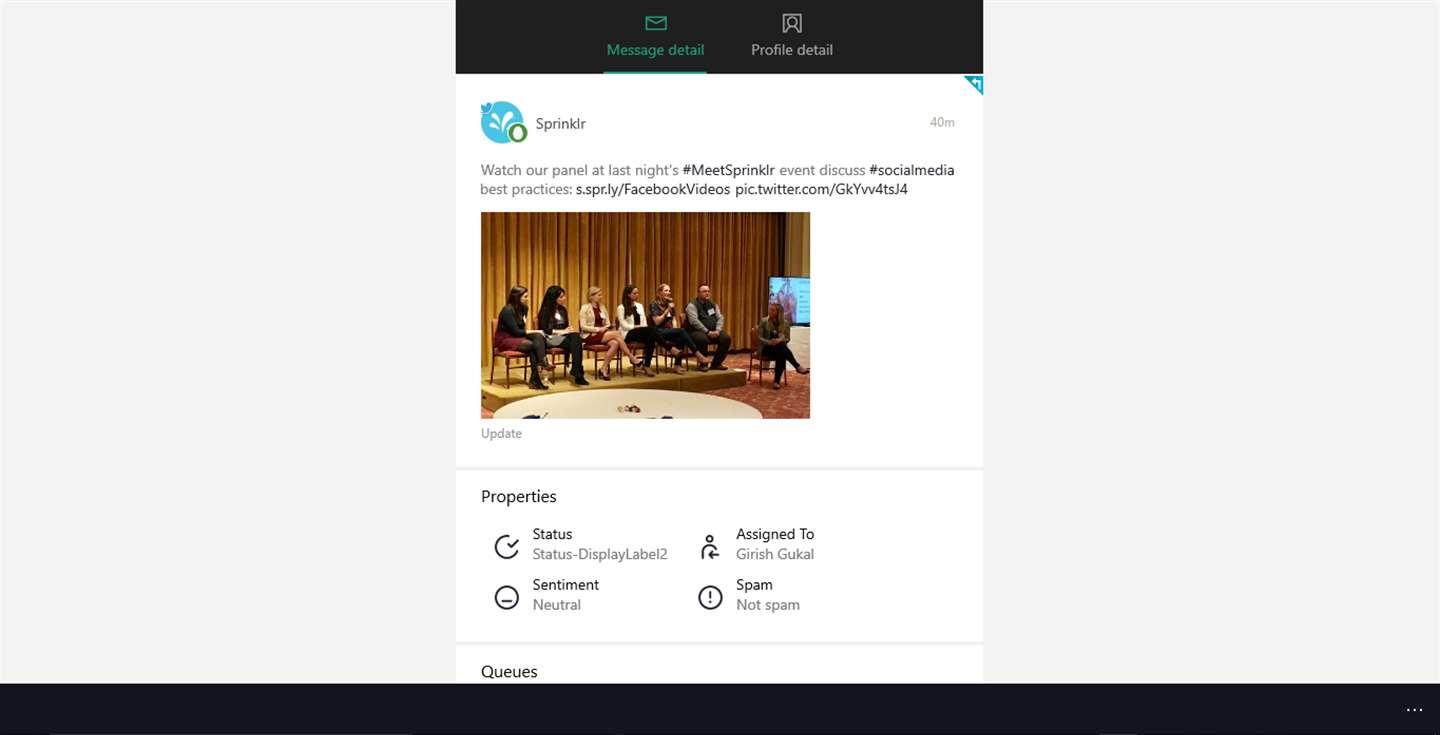Image resolution: width=1440 pixels, height=735 pixels.
Task: Click the Spam exclamation icon
Action: click(x=710, y=598)
